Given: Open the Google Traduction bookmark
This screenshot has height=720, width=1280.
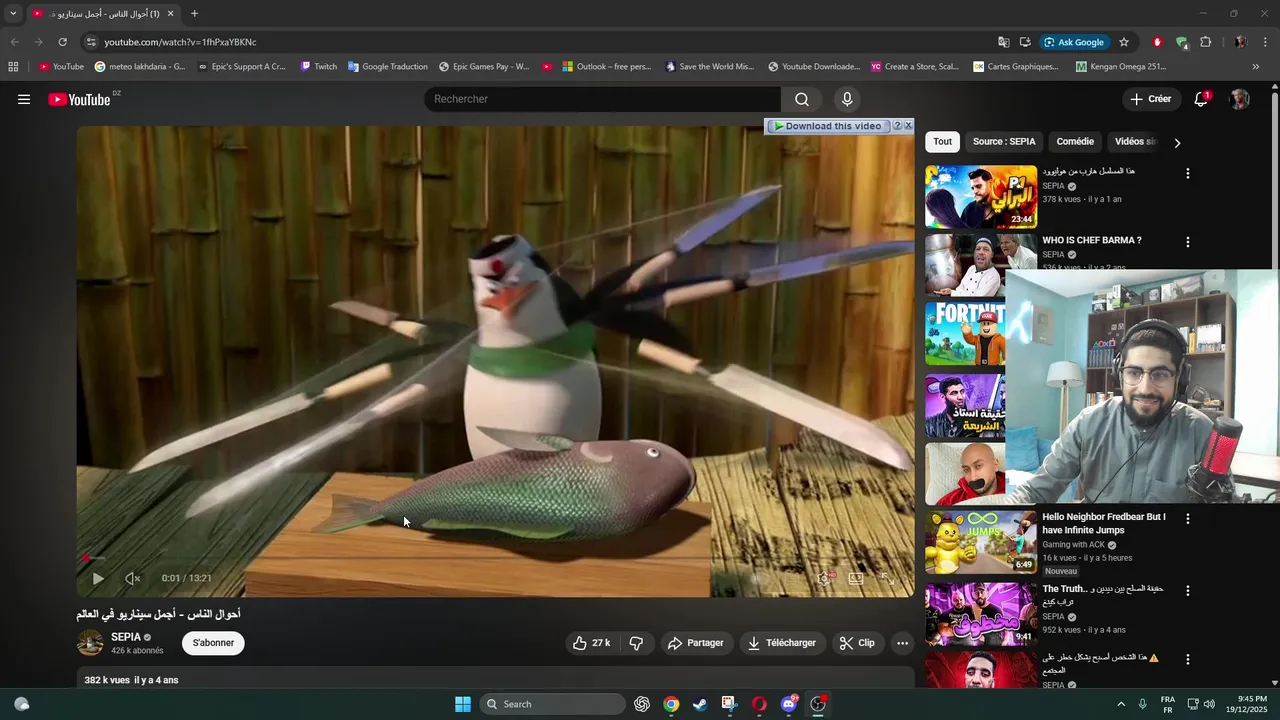Looking at the screenshot, I should (x=388, y=67).
